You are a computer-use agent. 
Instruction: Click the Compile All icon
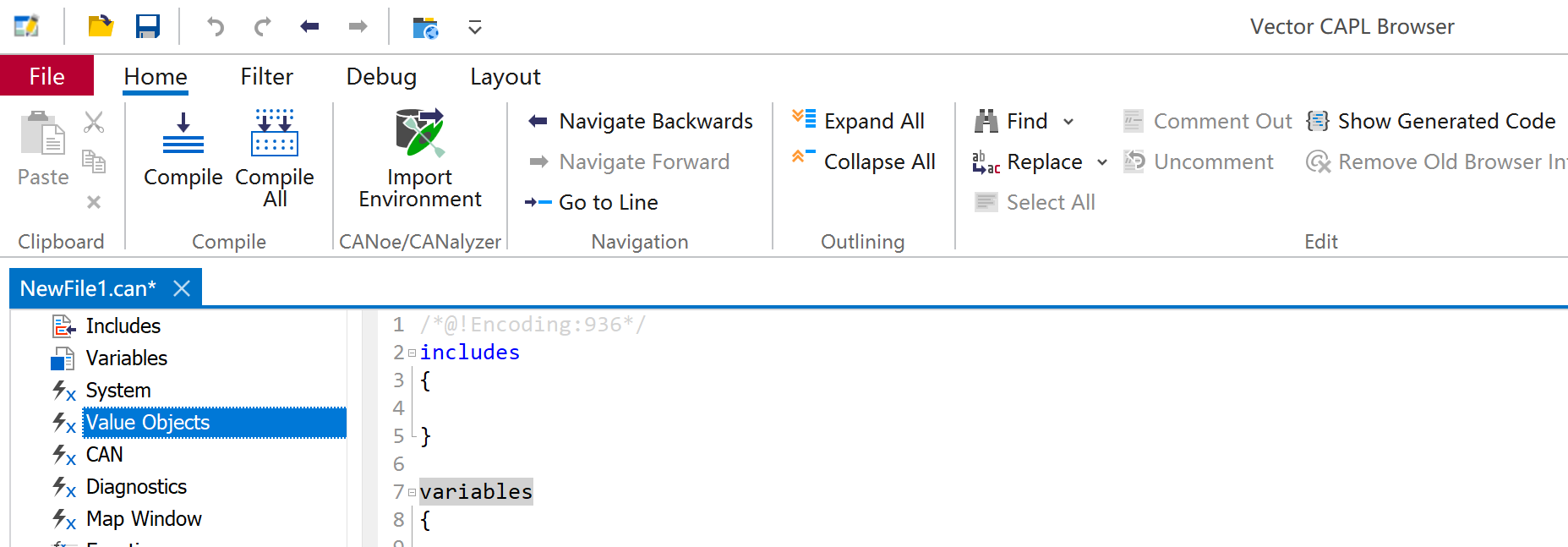(275, 134)
